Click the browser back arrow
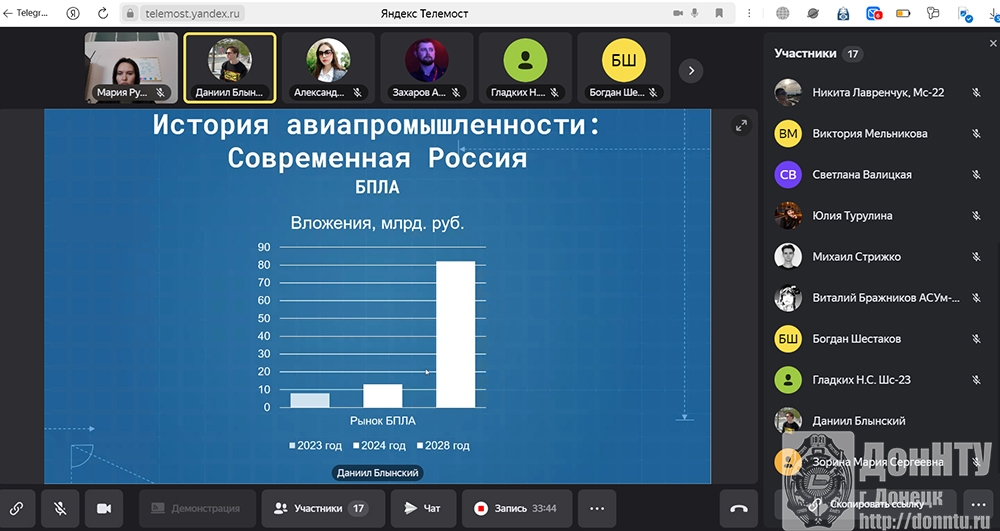This screenshot has width=1000, height=531. coord(8,13)
